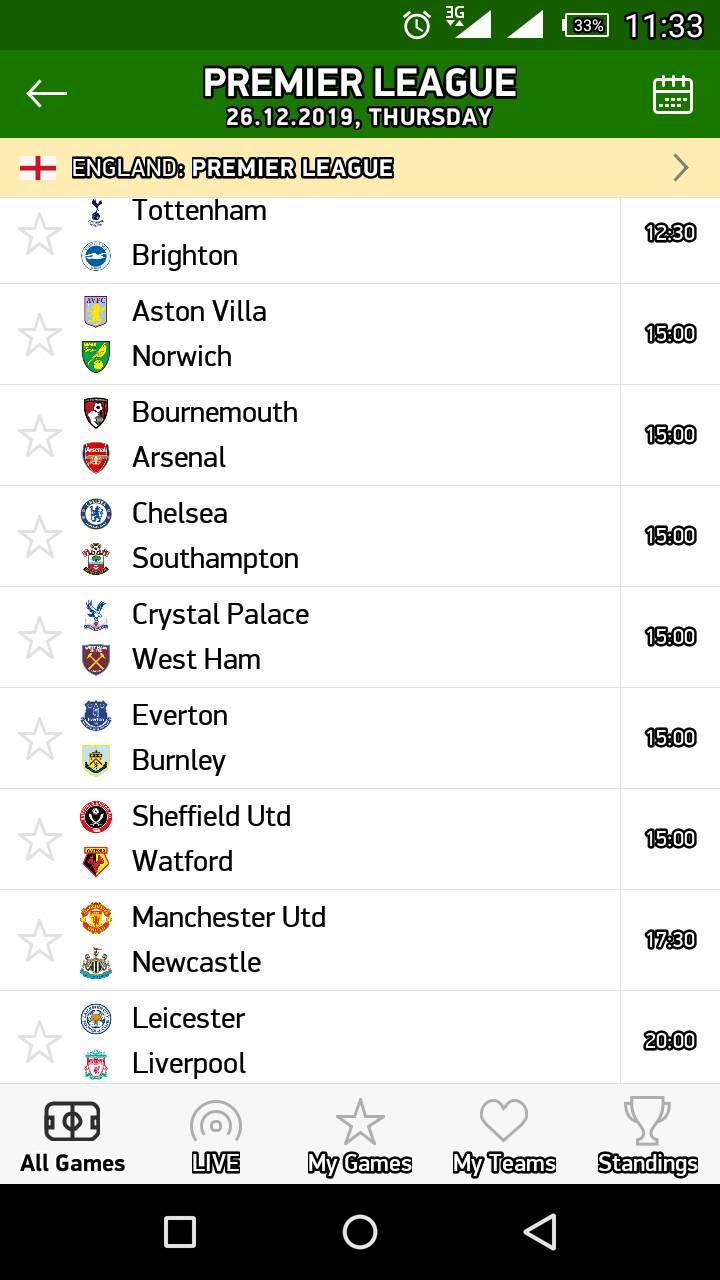Tap the back arrow in header
Image resolution: width=720 pixels, height=1280 pixels.
pyautogui.click(x=46, y=94)
